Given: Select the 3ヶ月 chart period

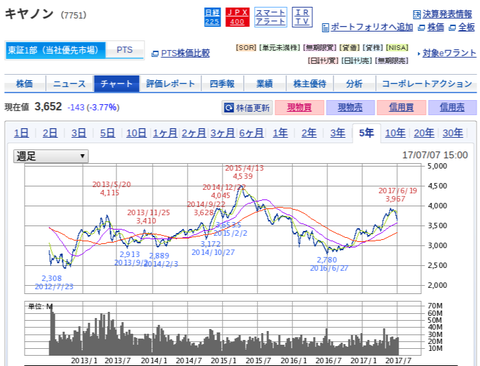Looking at the screenshot, I should [222, 133].
